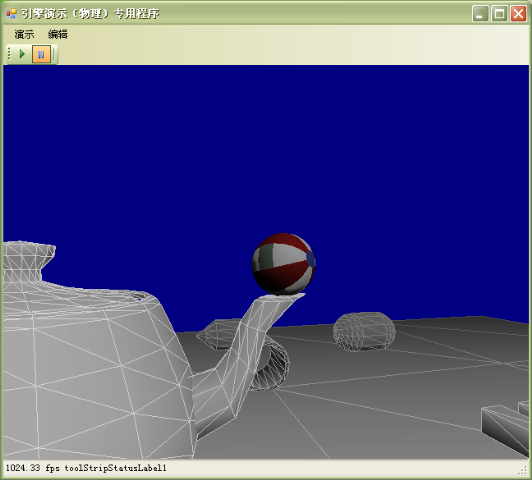Image resolution: width=532 pixels, height=480 pixels.
Task: Click the window resize grip in status bar
Action: tap(523, 470)
